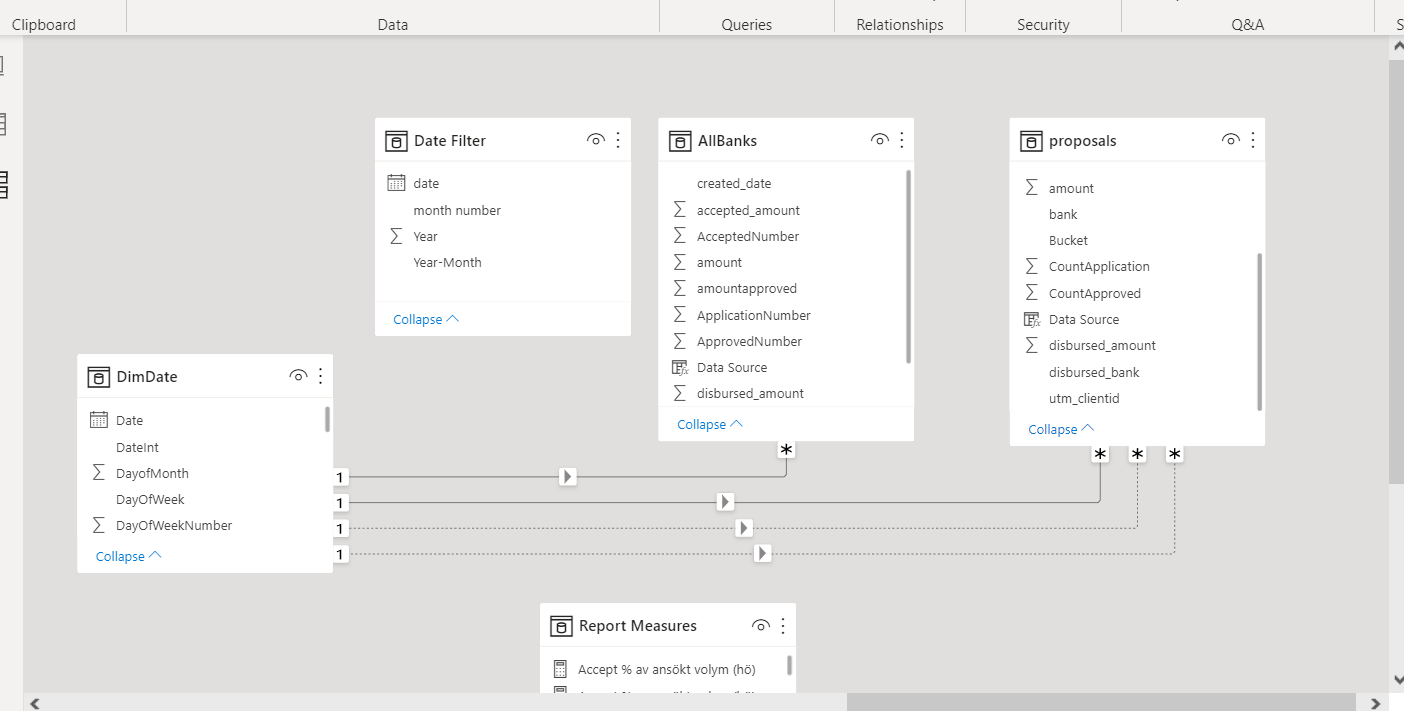The width and height of the screenshot is (1404, 711).
Task: Click sigma icon next to AcceptedNumber
Action: [680, 236]
